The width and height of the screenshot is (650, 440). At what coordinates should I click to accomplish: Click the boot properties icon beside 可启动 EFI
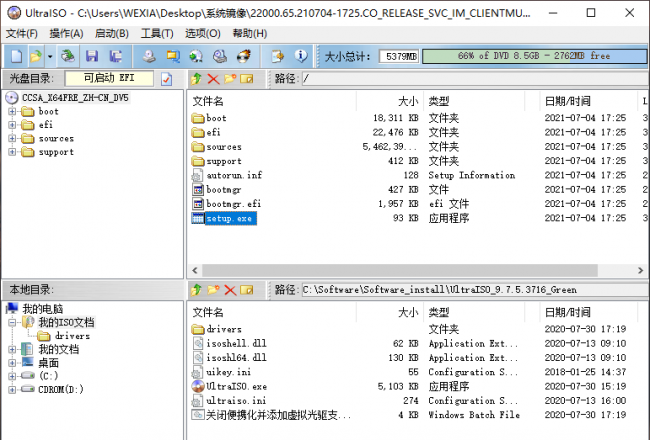pos(166,79)
